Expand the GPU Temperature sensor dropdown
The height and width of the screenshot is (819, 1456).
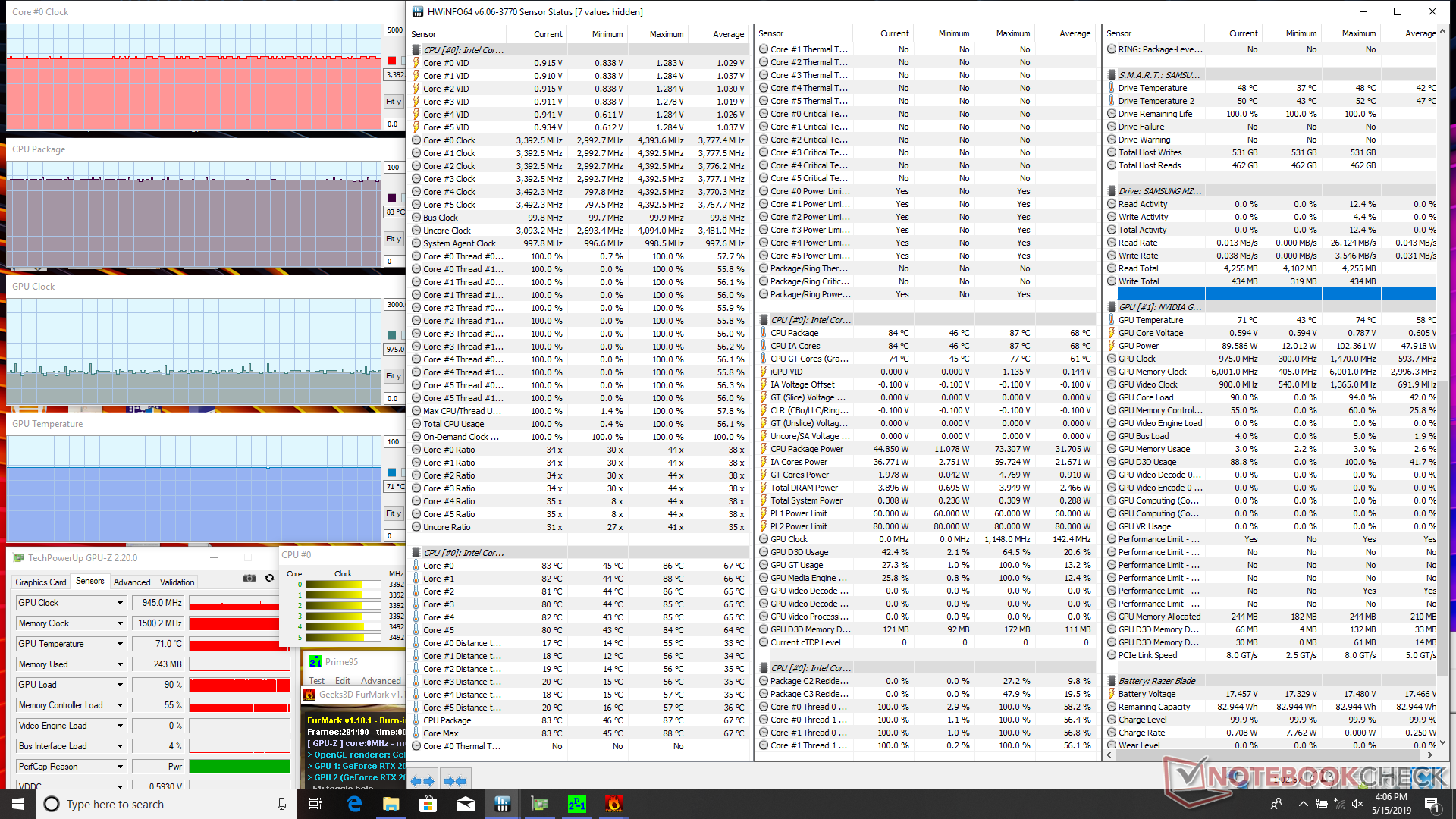tap(120, 644)
